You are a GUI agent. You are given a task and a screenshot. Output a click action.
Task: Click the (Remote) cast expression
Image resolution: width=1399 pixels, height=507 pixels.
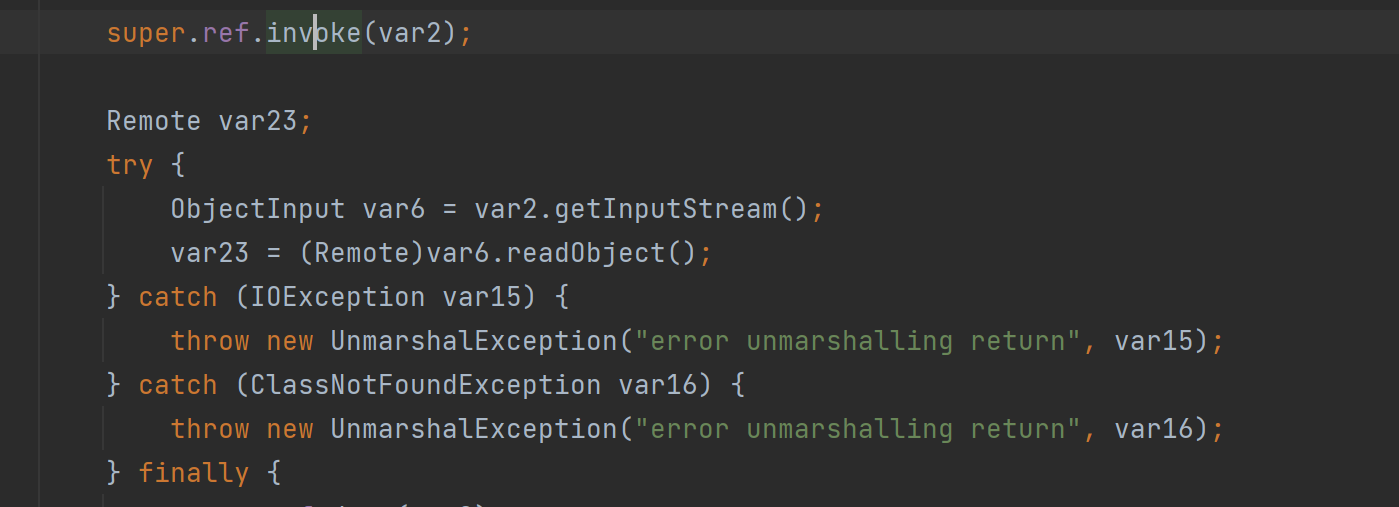point(362,253)
